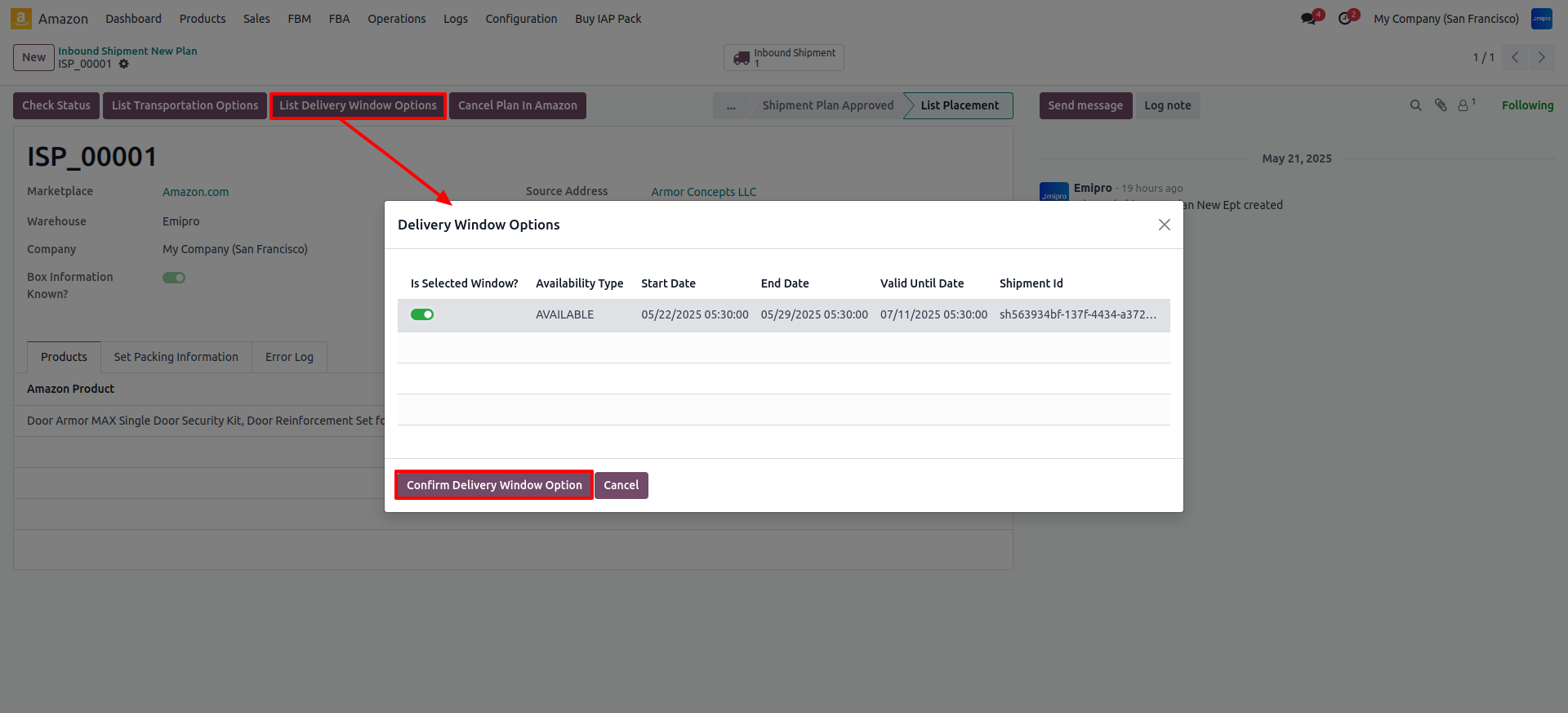Open the FBA menu
The image size is (1568, 713).
[339, 19]
